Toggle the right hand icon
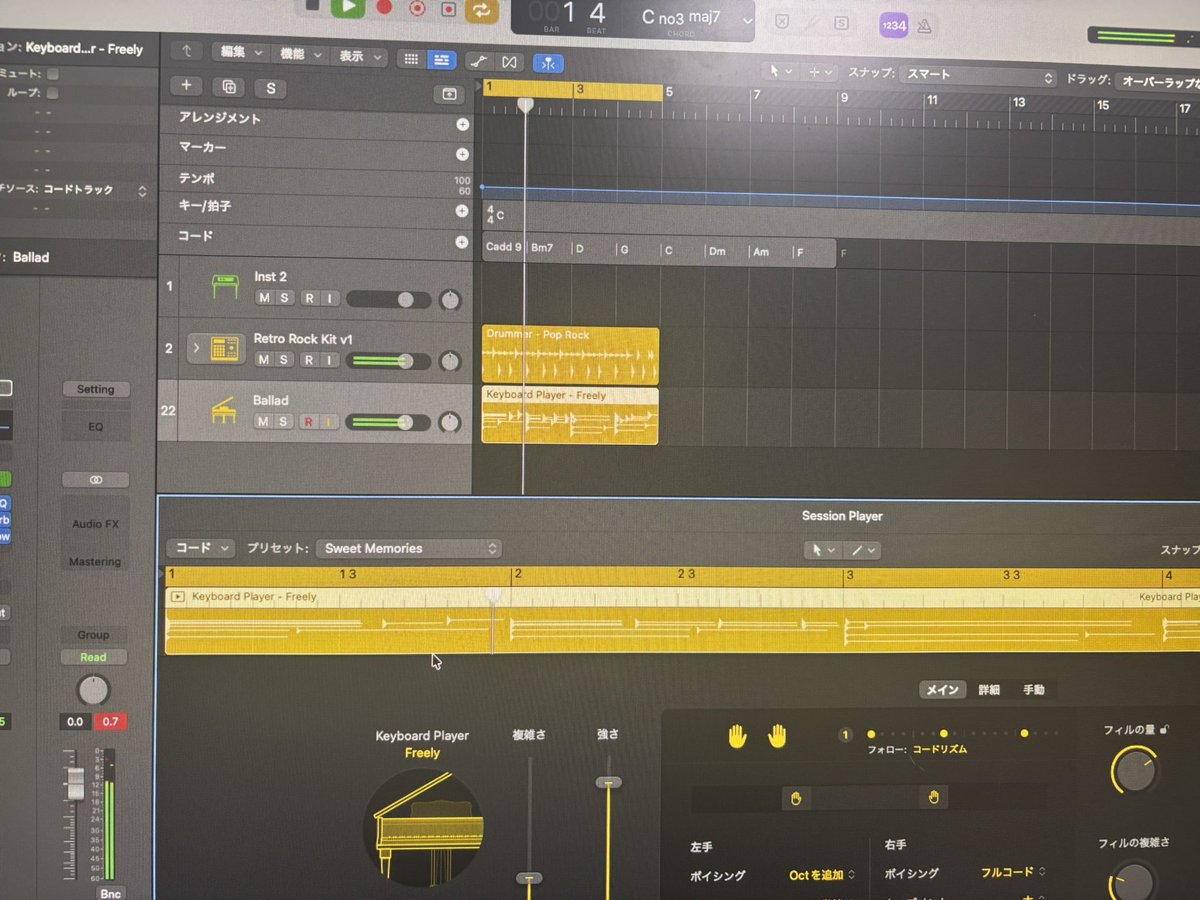Screen dimensions: 1200x900 777,737
